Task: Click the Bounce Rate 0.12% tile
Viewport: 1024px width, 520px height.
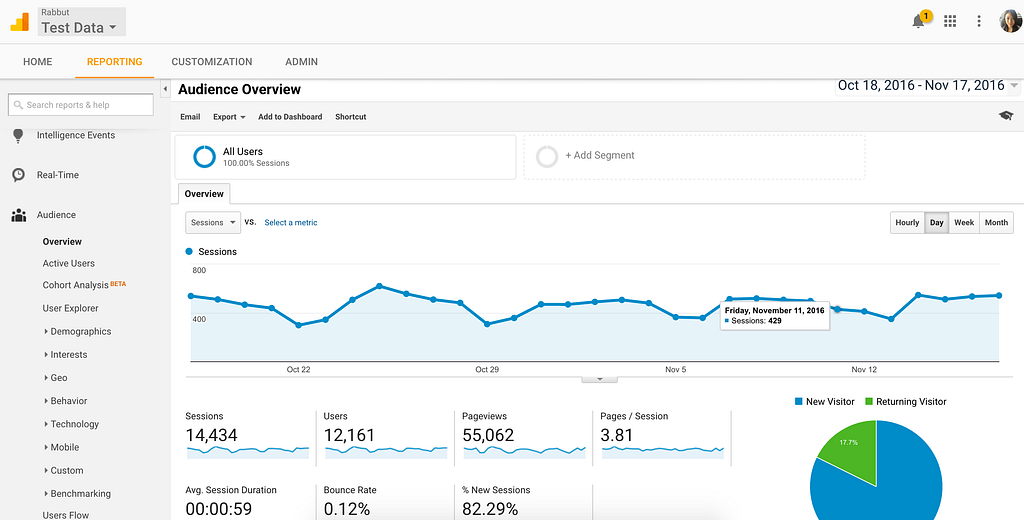Action: pos(386,501)
